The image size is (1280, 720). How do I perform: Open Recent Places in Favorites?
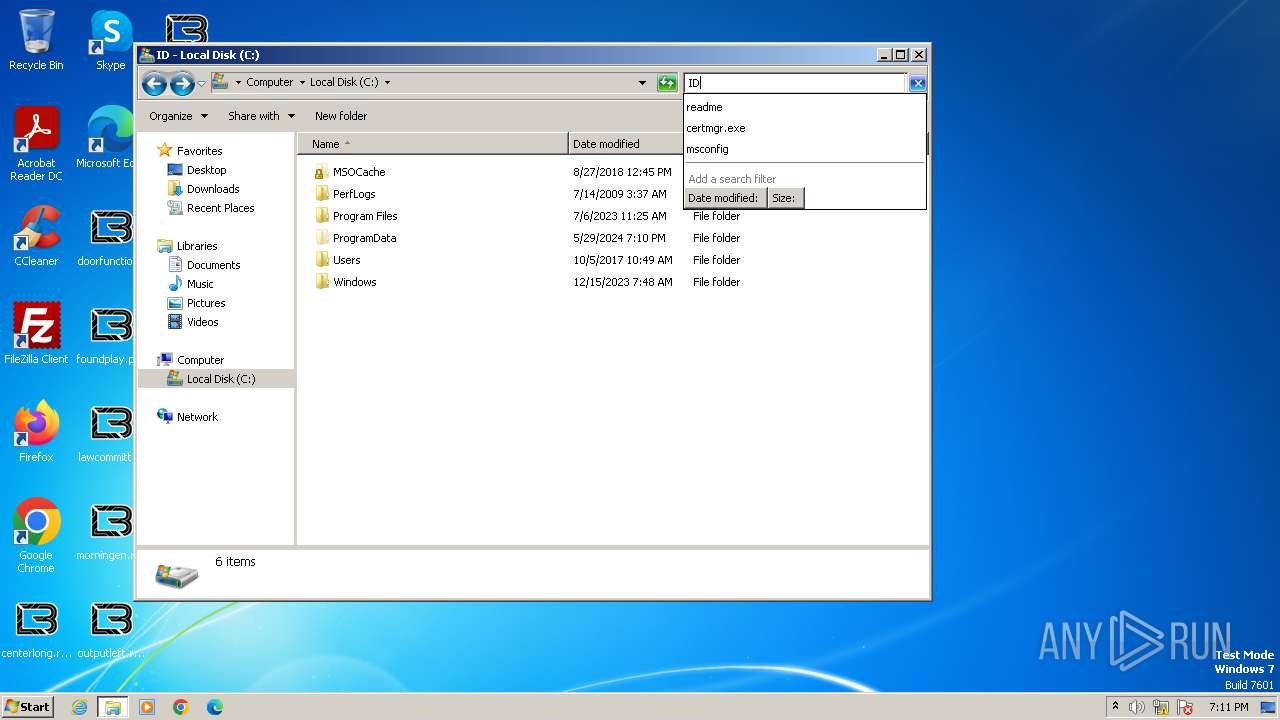220,208
